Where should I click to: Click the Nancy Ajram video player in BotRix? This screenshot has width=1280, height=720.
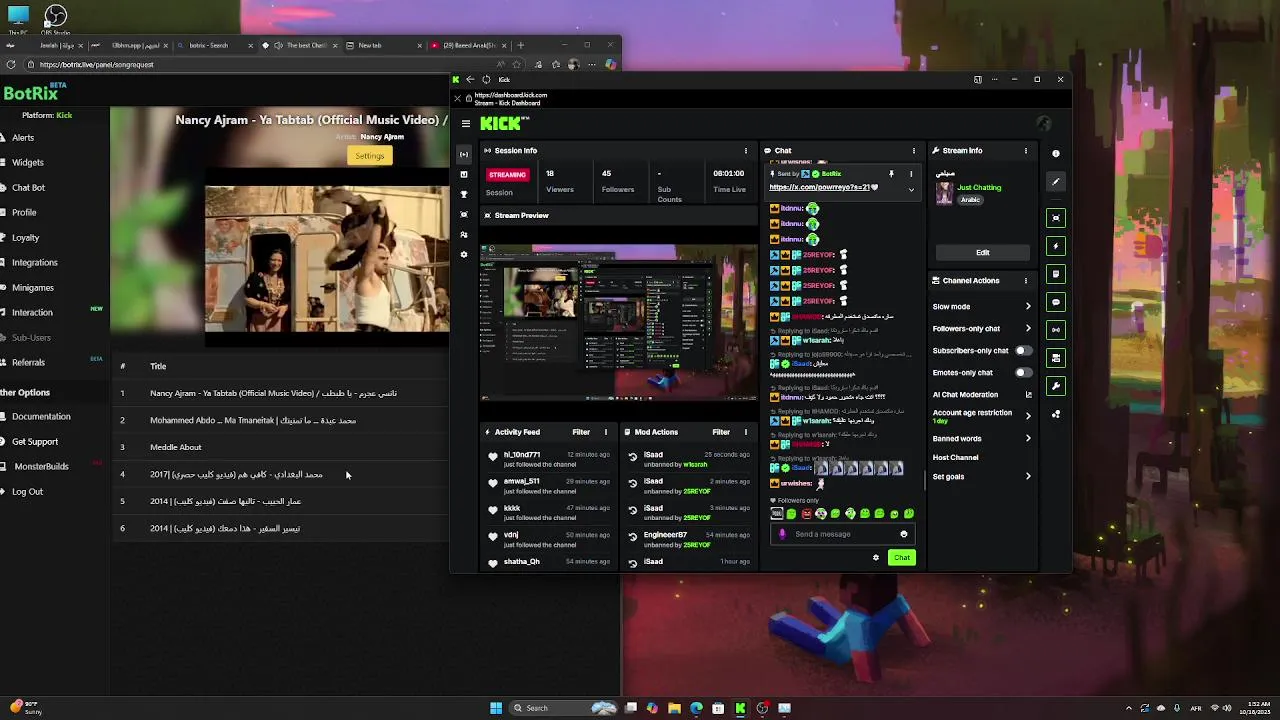(x=327, y=259)
